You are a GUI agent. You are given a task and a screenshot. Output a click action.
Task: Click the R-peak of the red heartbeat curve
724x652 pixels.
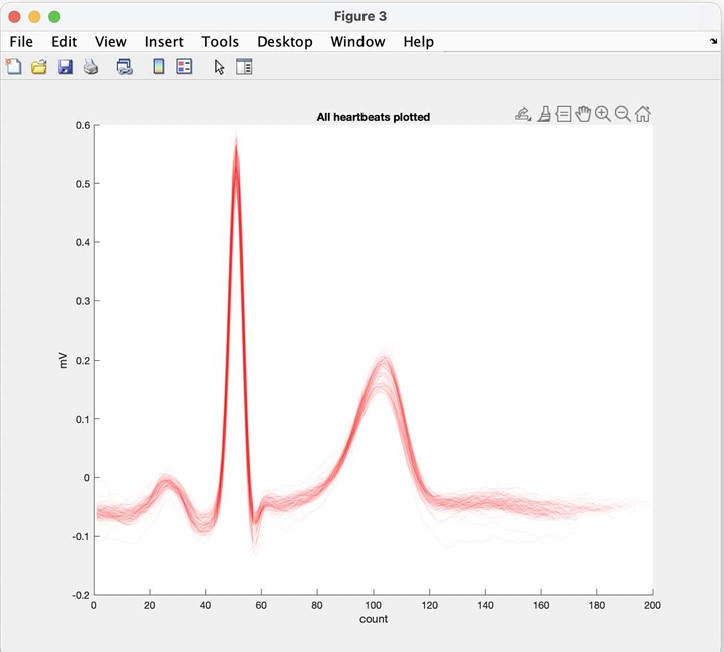coord(236,150)
